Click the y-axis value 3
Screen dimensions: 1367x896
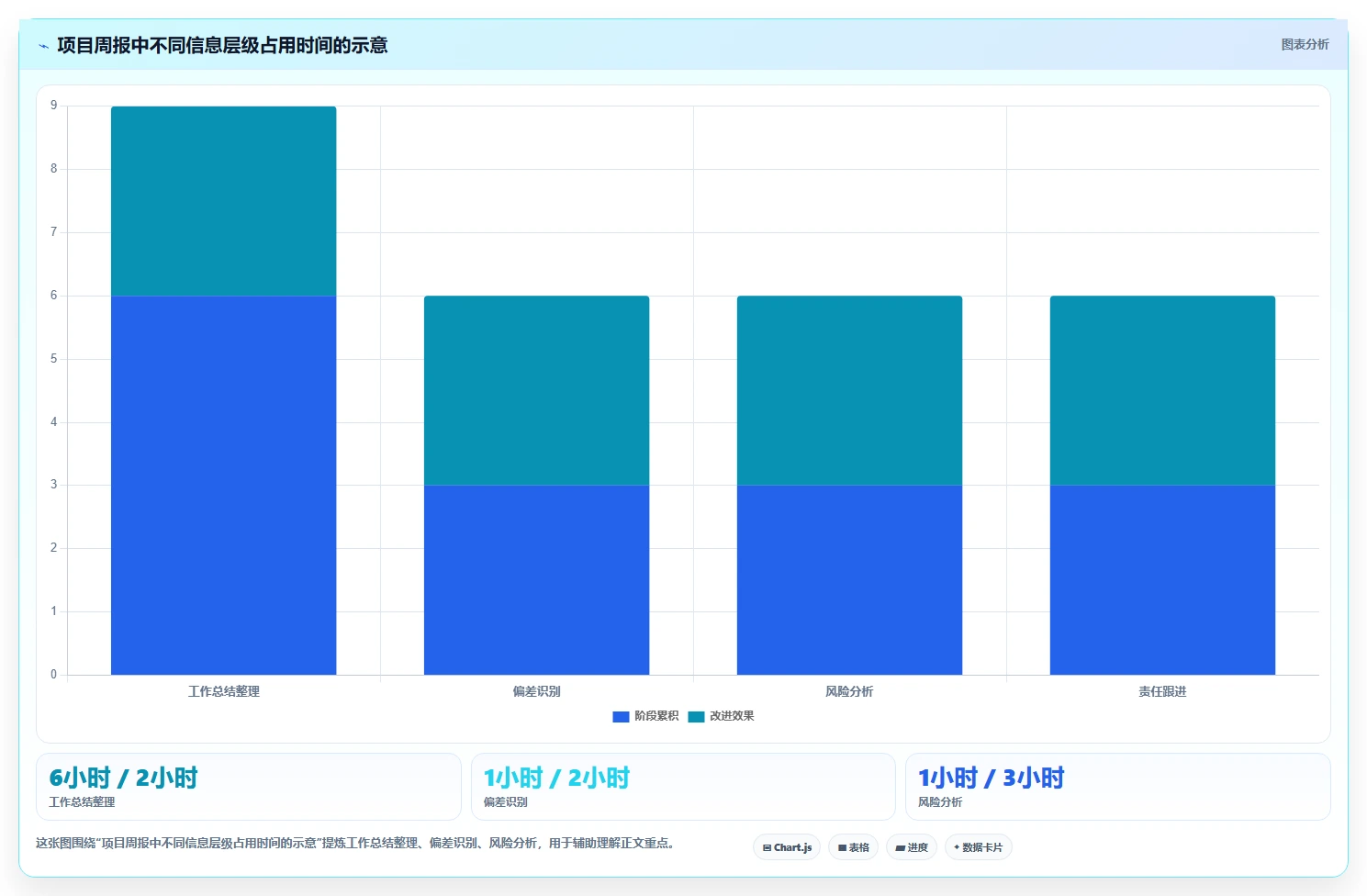53,485
